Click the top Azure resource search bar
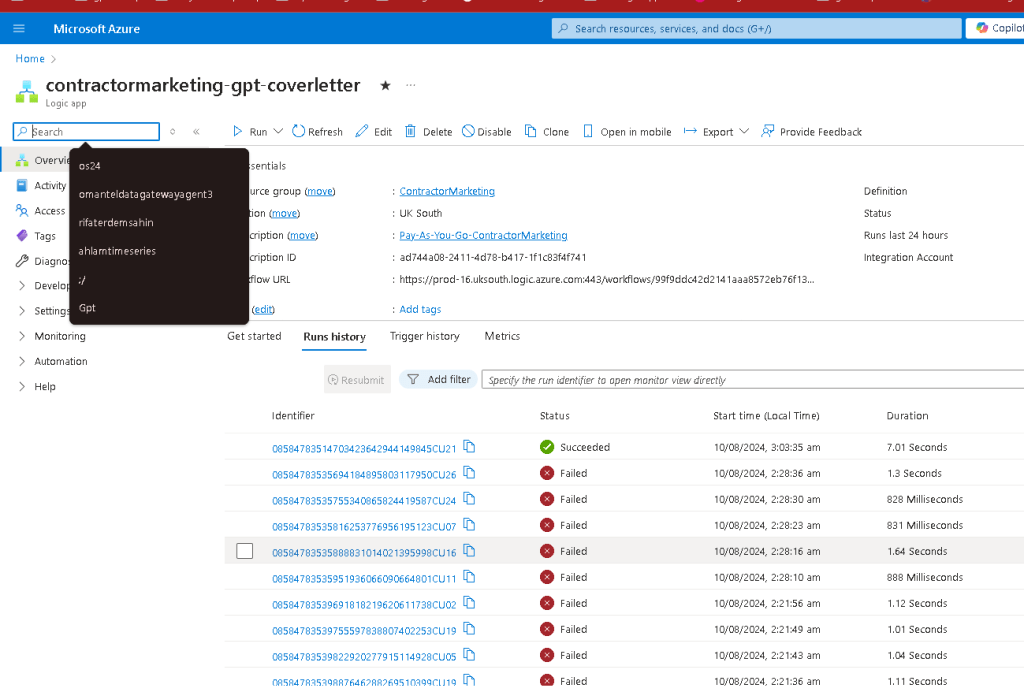 [x=756, y=28]
